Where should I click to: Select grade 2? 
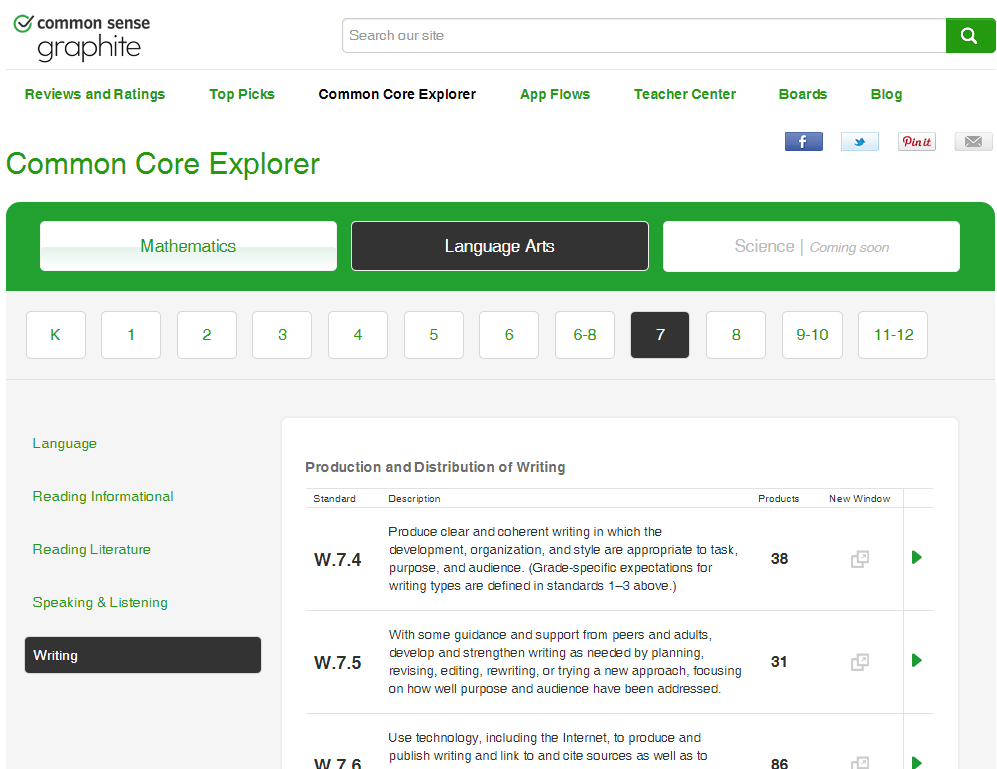click(x=207, y=335)
